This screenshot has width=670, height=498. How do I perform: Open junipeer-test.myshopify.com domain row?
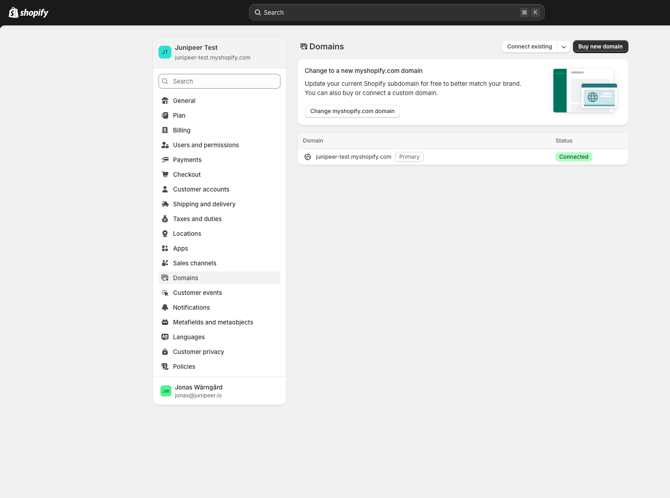click(x=353, y=157)
